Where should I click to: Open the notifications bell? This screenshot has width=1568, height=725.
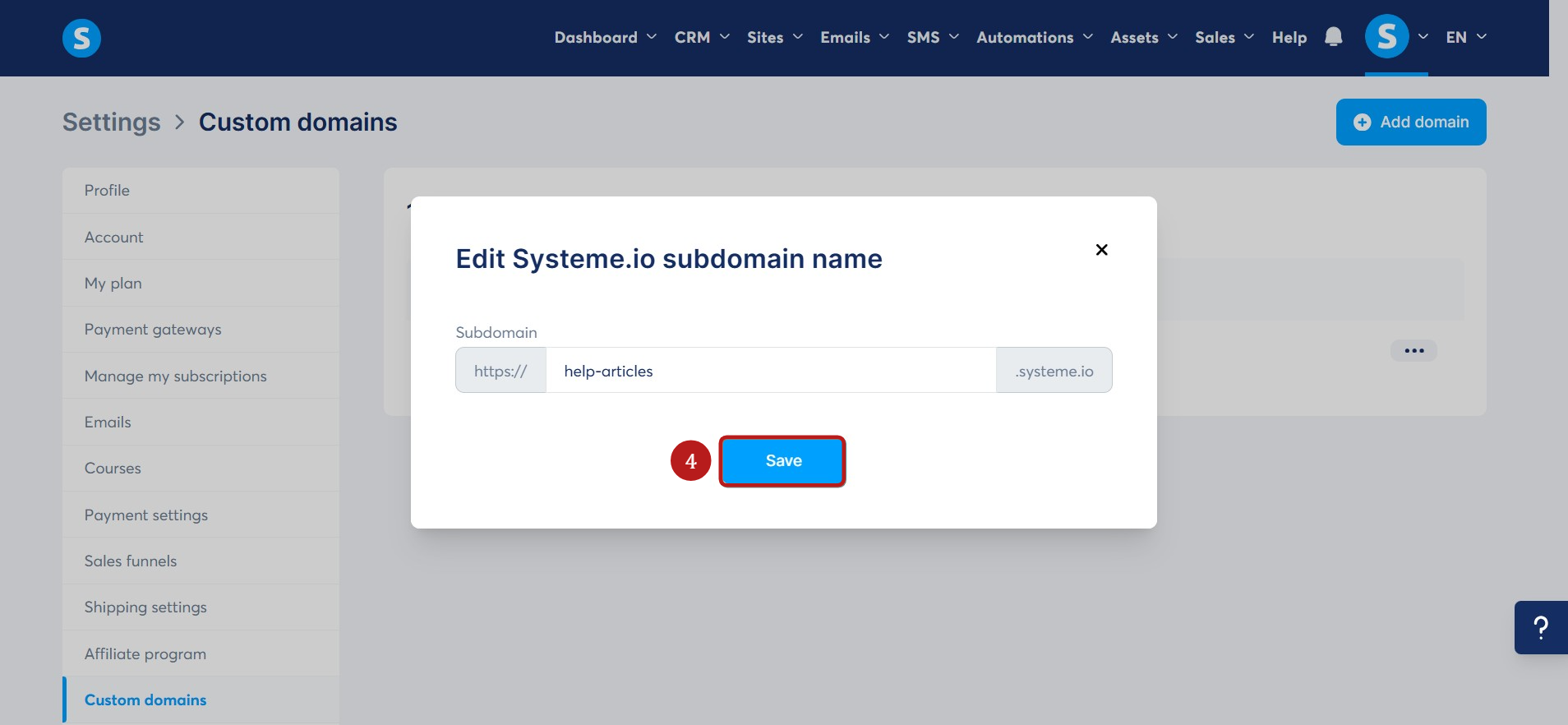tap(1333, 37)
